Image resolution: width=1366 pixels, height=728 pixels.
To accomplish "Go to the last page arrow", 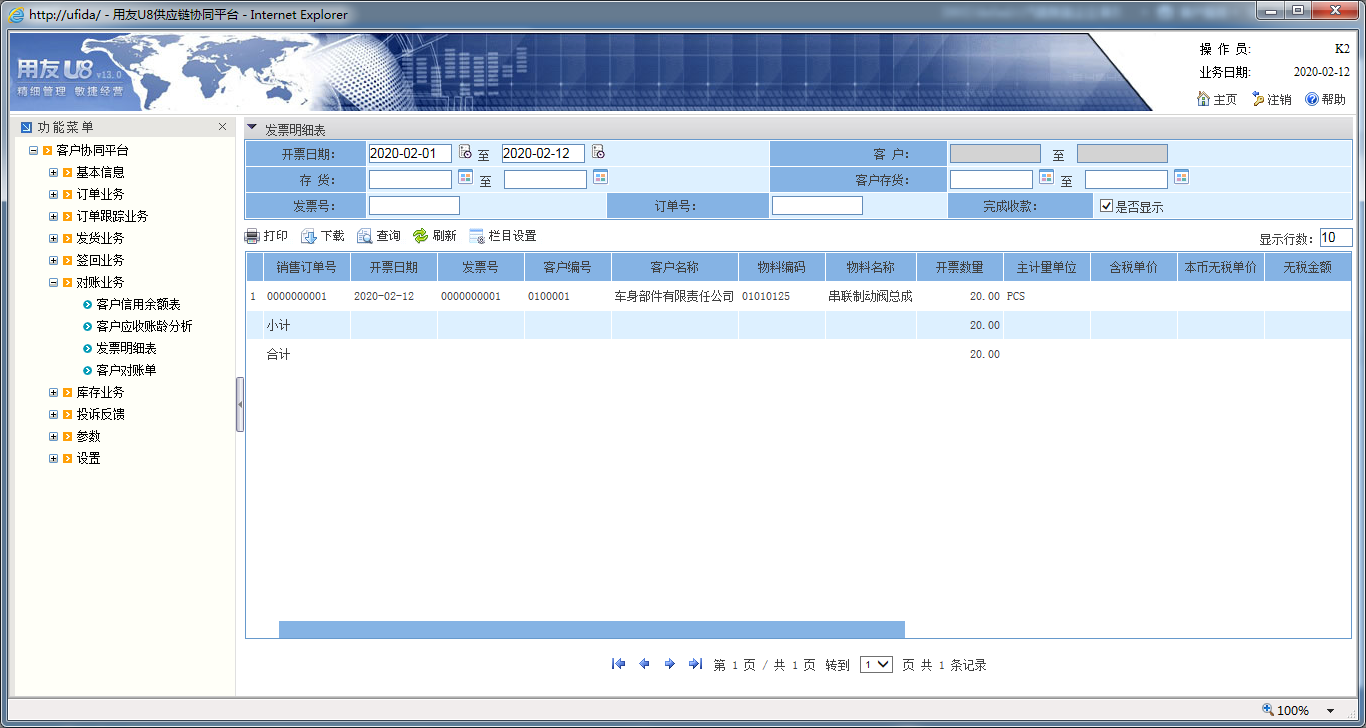I will click(x=695, y=664).
